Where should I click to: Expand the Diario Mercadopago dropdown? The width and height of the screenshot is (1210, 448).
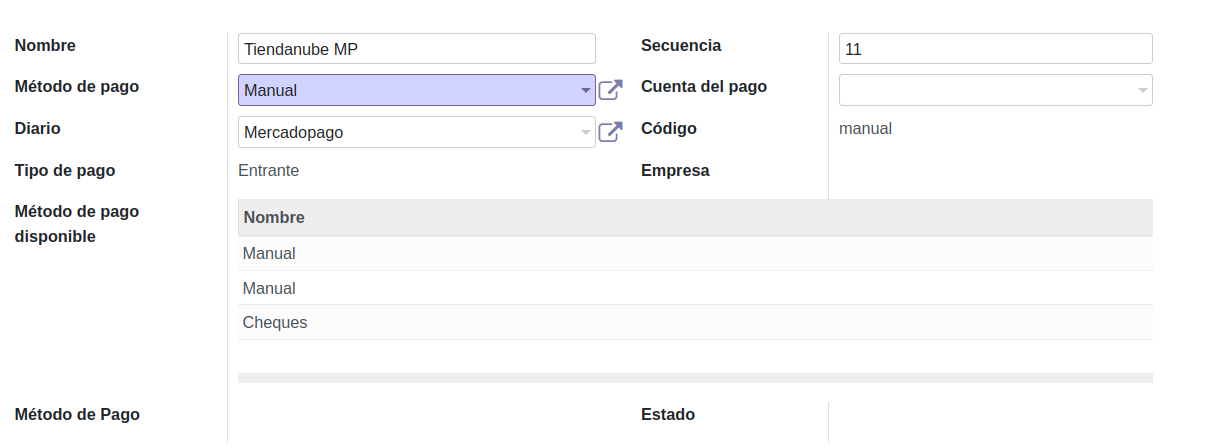point(585,132)
